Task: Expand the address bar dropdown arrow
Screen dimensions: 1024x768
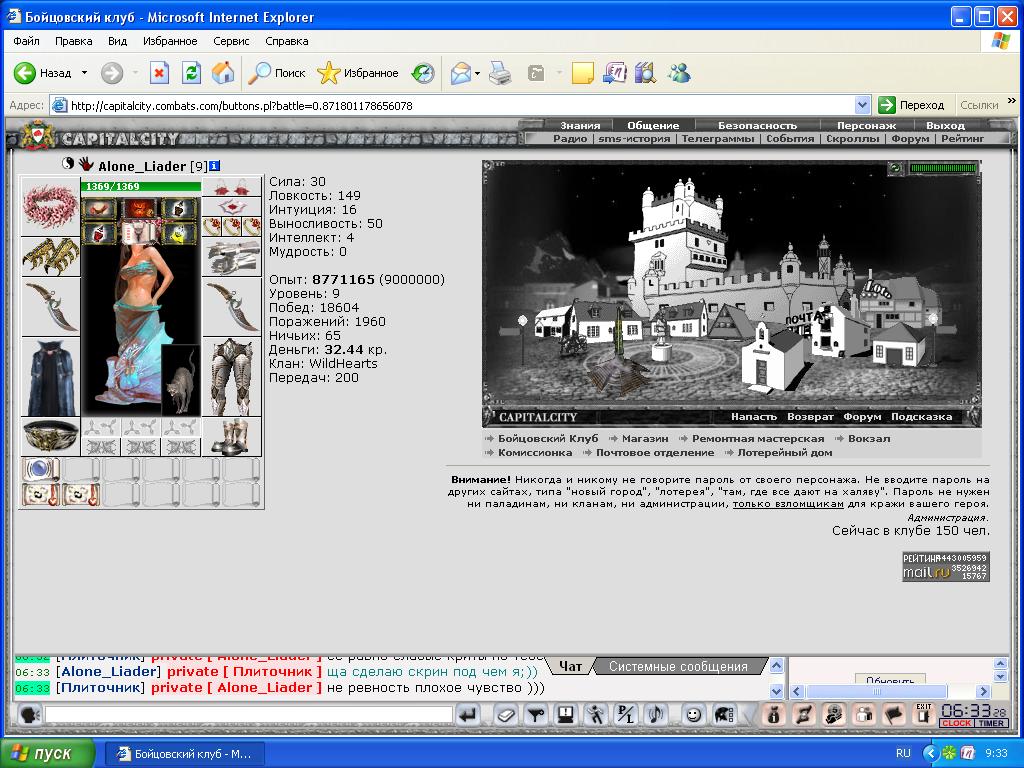Action: coord(862,105)
